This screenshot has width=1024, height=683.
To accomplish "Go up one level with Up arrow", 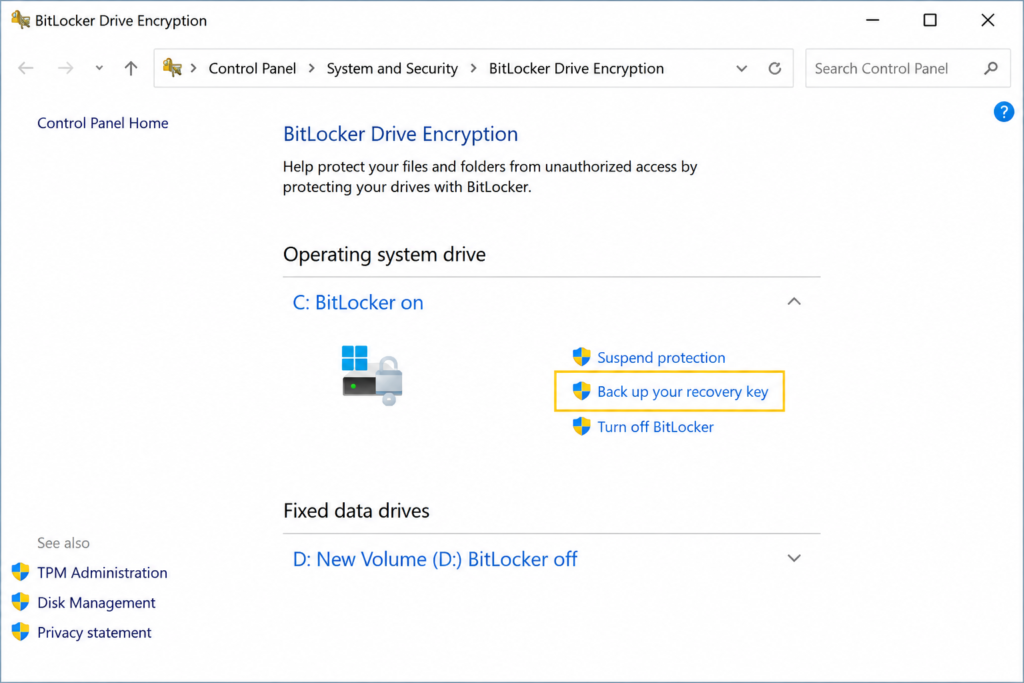I will [131, 68].
